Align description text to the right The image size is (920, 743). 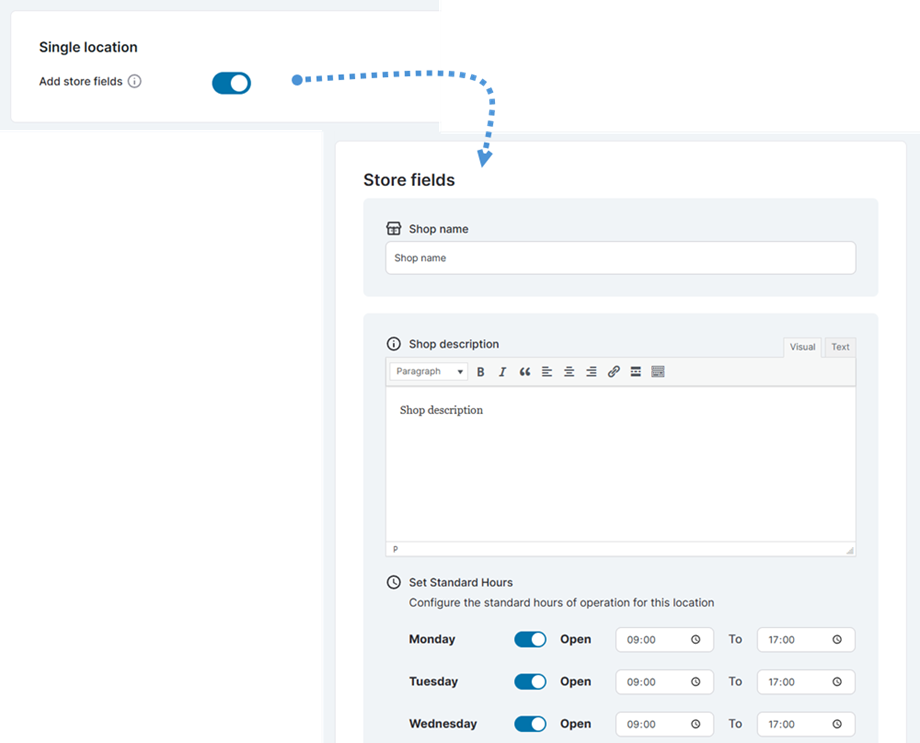pyautogui.click(x=591, y=372)
